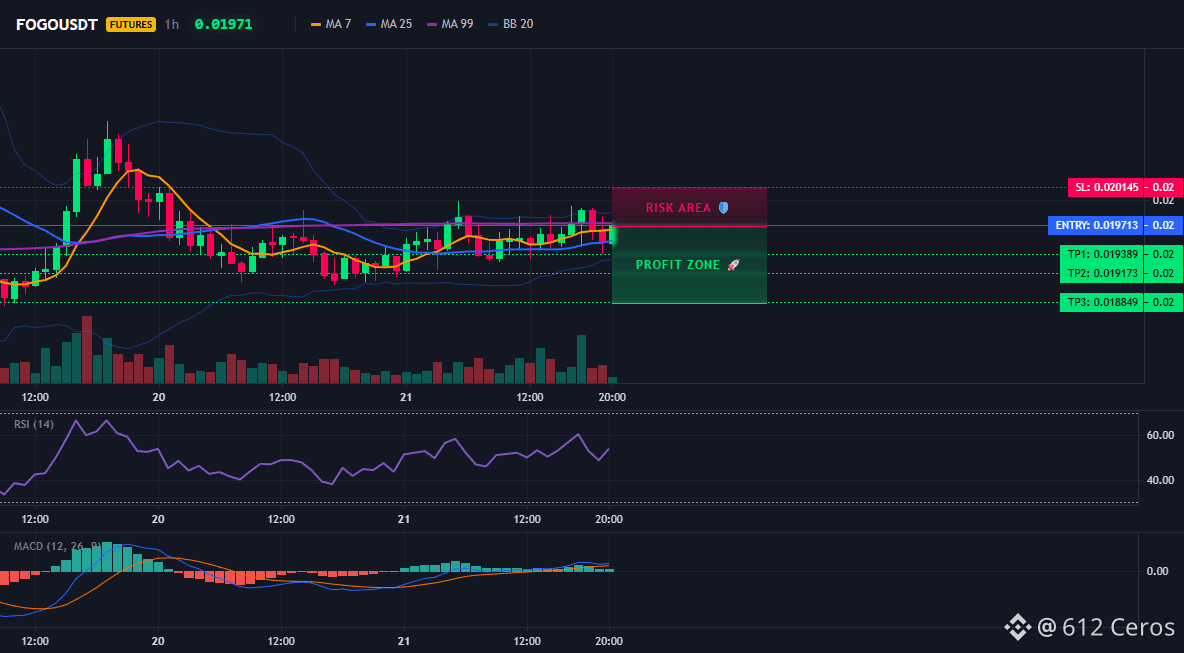Click the current price 0.01971
This screenshot has width=1184, height=653.
tap(224, 24)
